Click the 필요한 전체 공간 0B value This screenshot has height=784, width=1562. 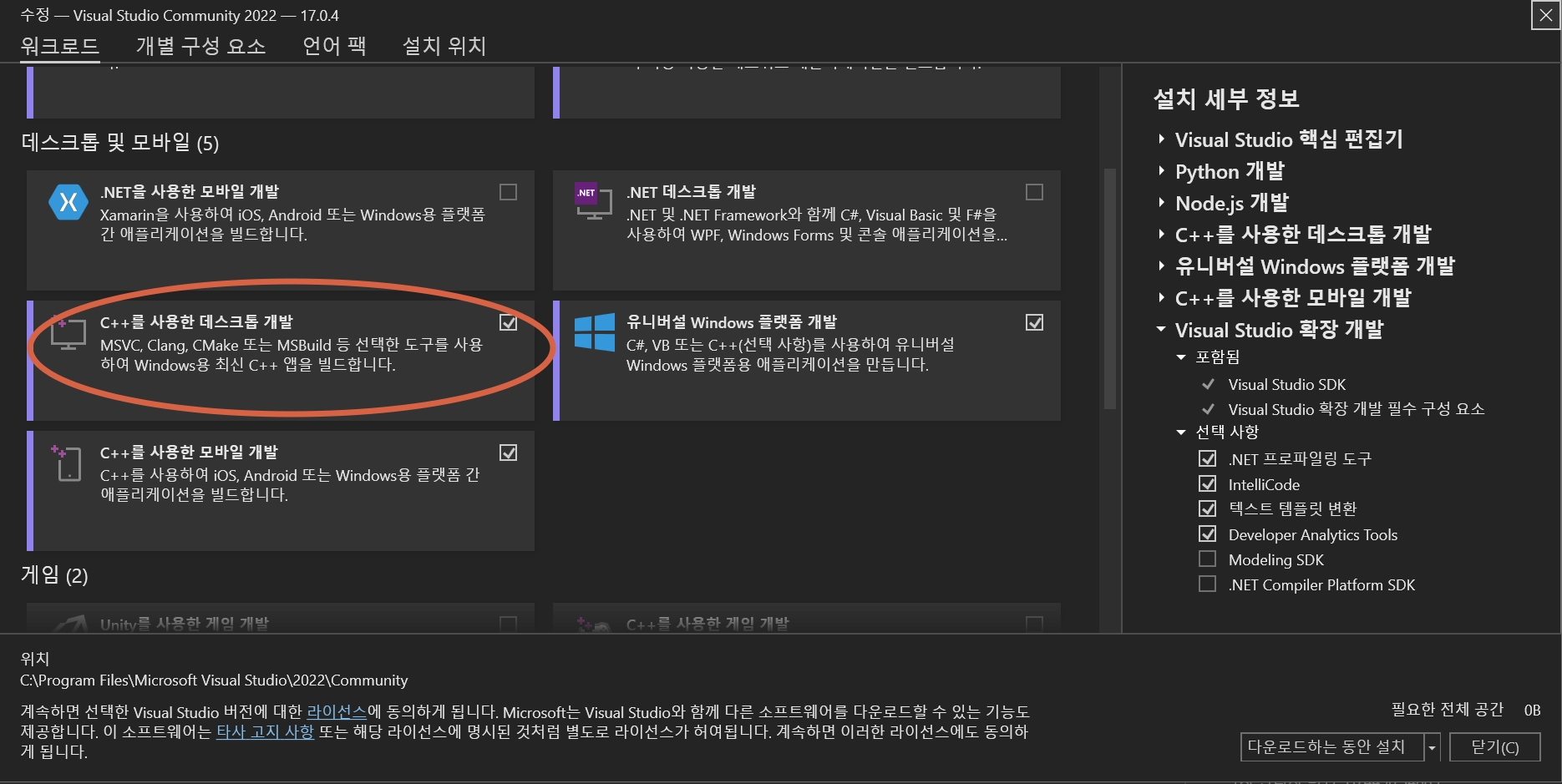[1532, 711]
